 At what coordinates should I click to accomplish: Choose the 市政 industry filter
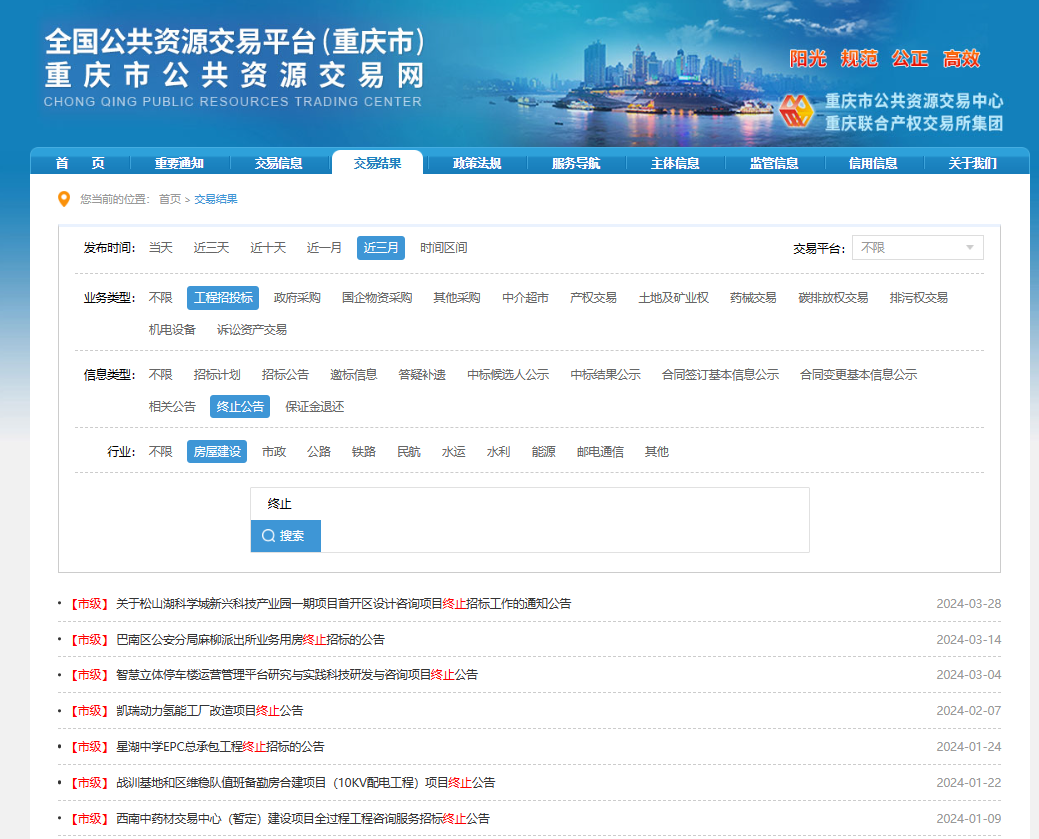point(273,451)
